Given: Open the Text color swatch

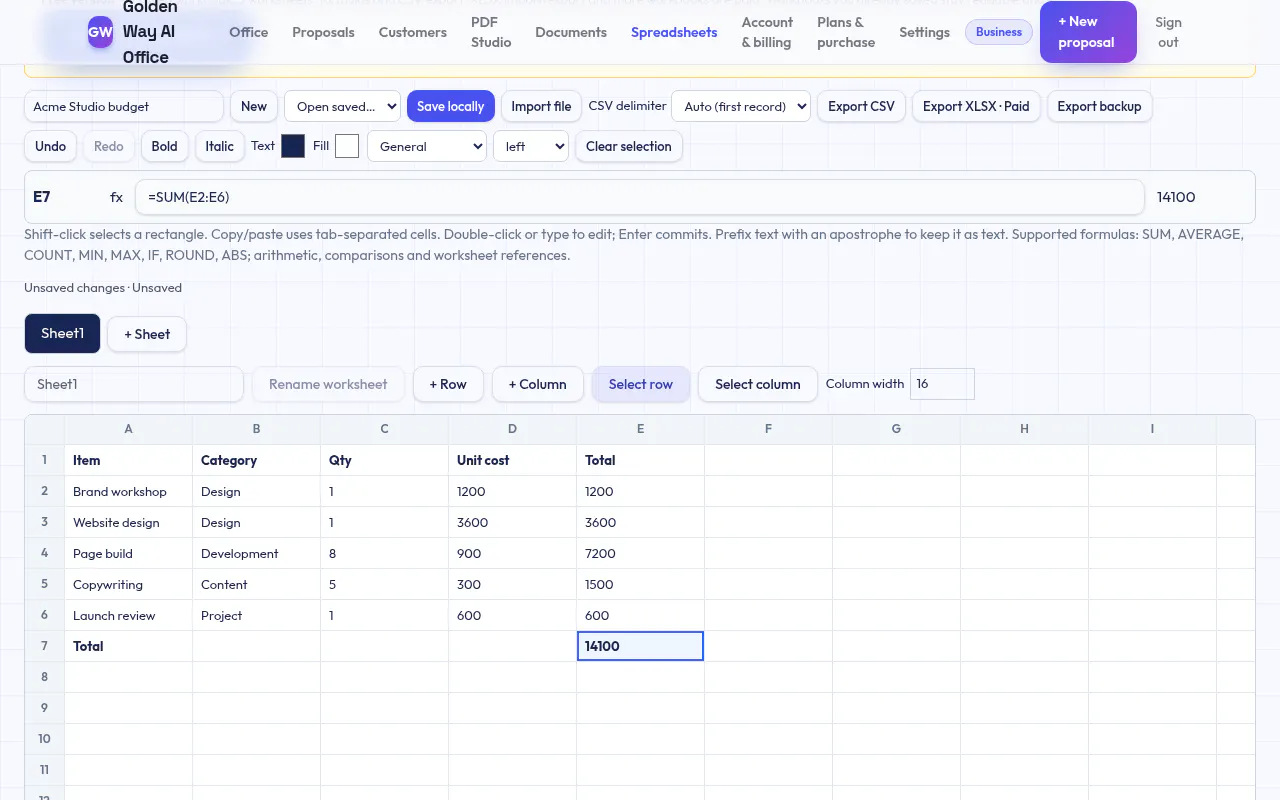Looking at the screenshot, I should click(293, 146).
